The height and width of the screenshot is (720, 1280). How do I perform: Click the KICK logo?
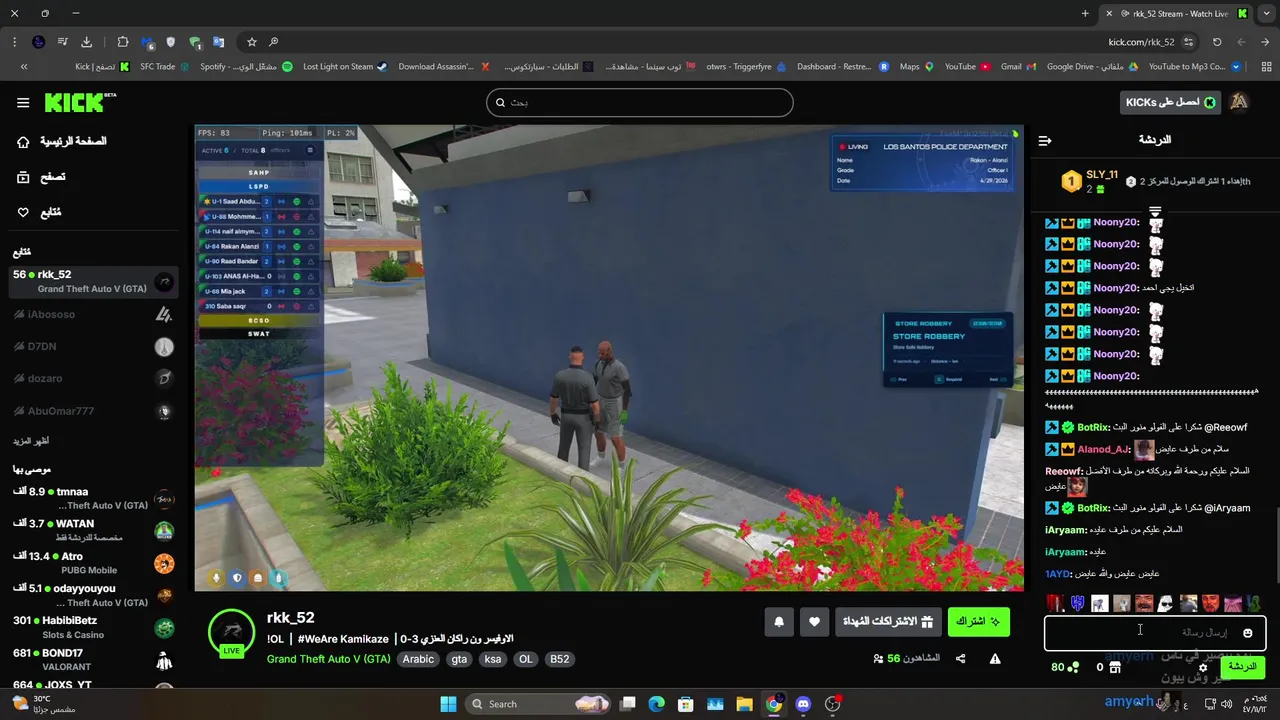pos(80,102)
